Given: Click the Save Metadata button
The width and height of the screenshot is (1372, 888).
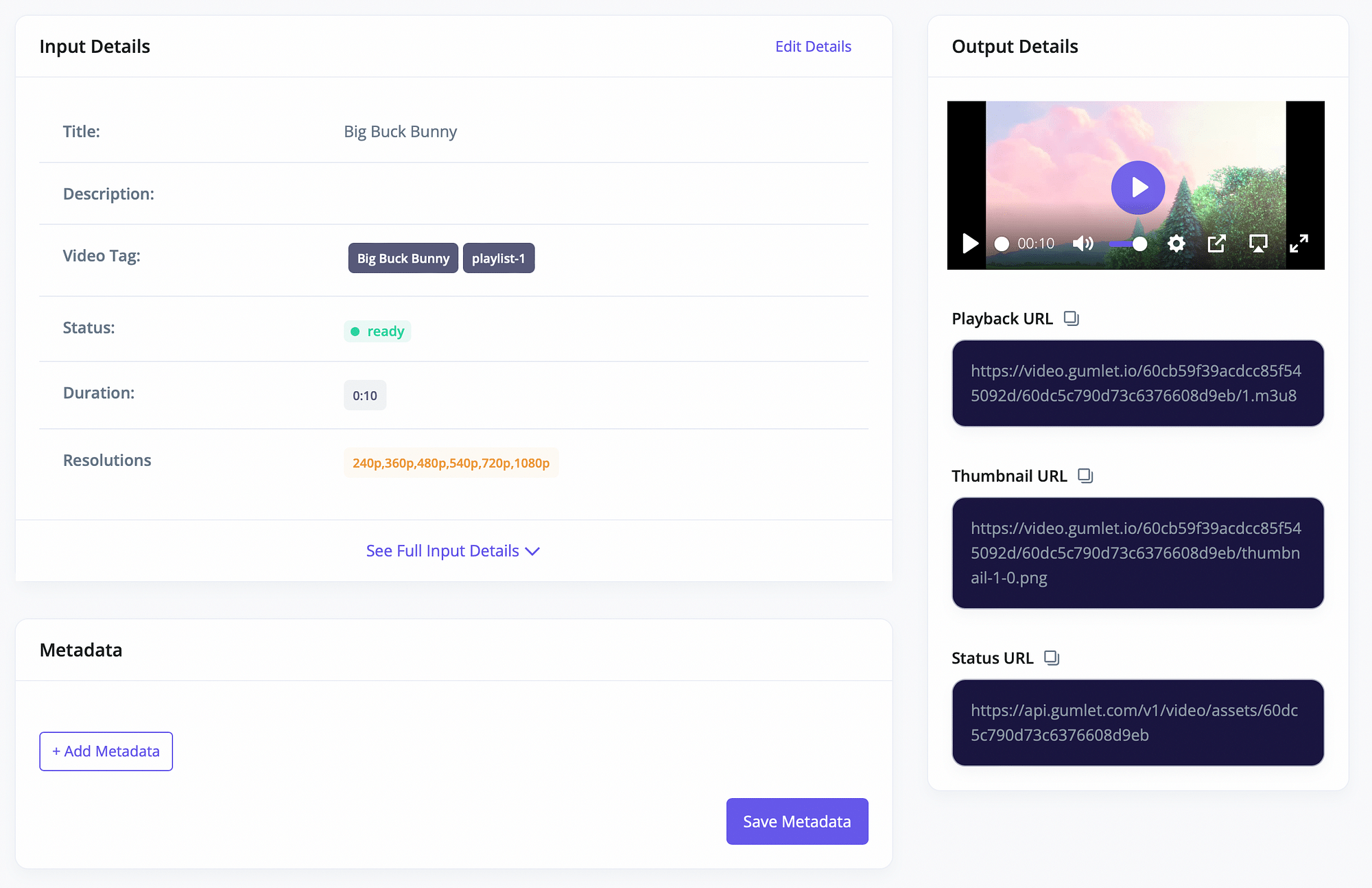Looking at the screenshot, I should (x=797, y=821).
